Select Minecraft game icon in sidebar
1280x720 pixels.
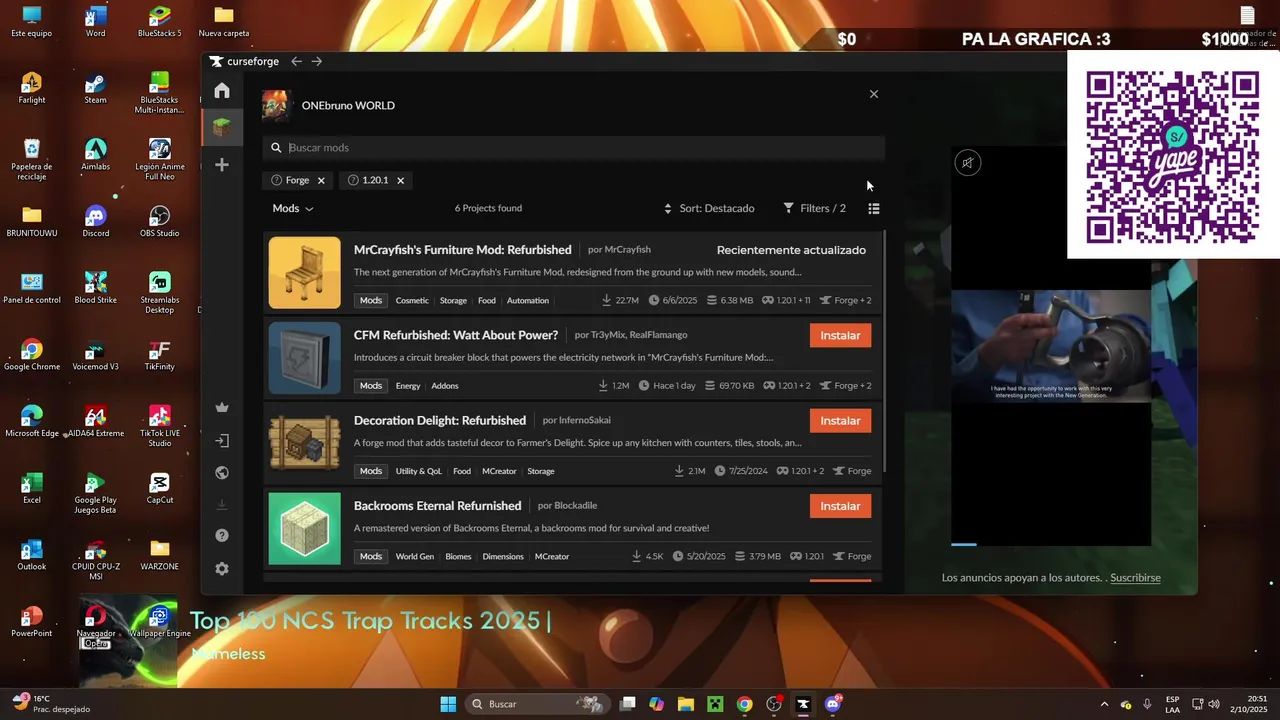click(x=222, y=127)
